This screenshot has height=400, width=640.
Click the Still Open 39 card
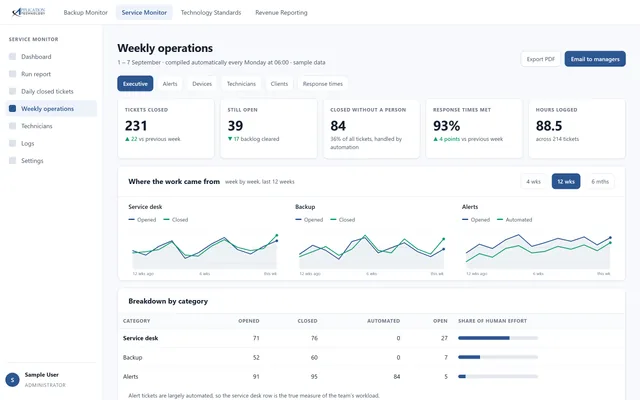point(269,129)
